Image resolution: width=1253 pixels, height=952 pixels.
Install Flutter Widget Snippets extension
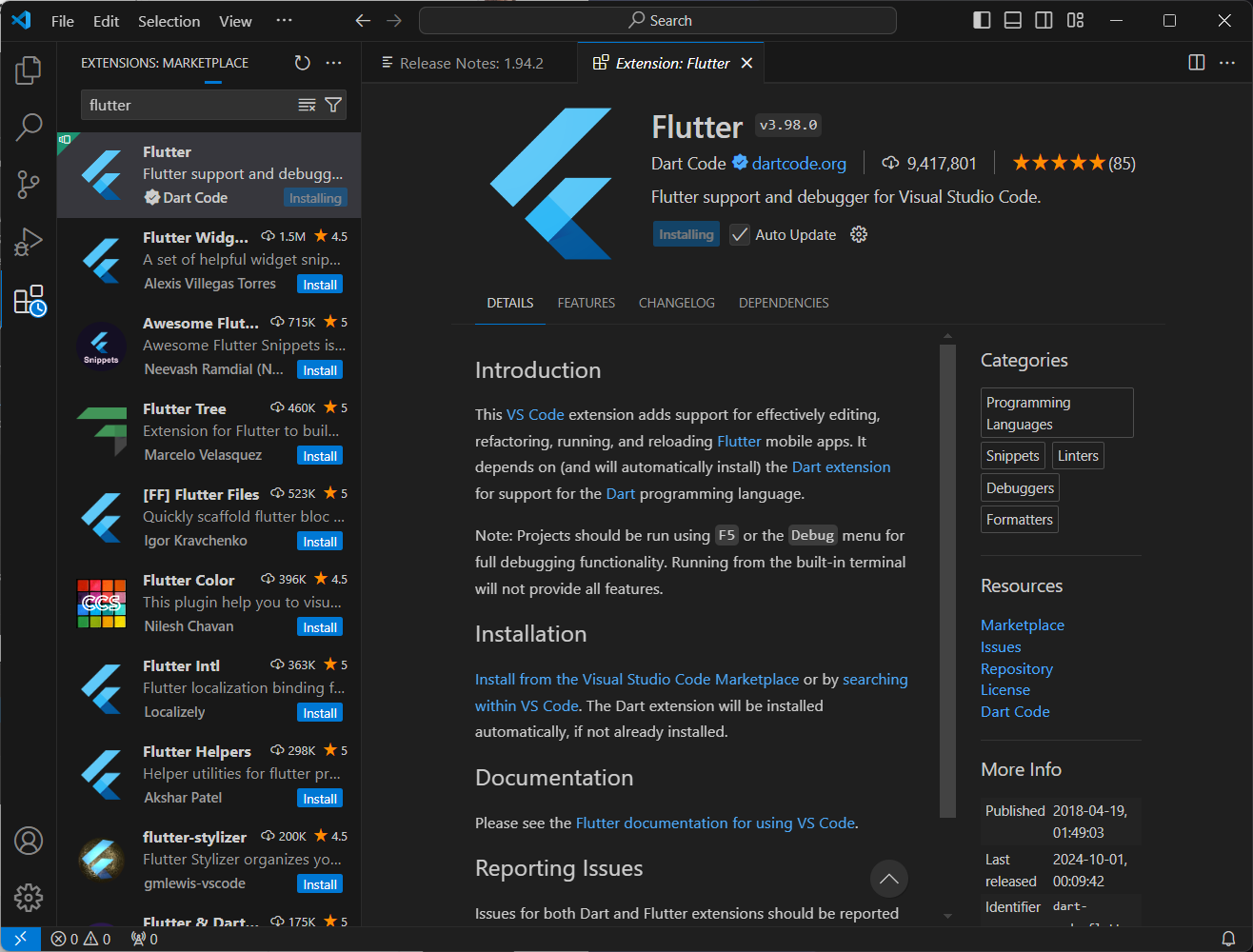tap(320, 285)
